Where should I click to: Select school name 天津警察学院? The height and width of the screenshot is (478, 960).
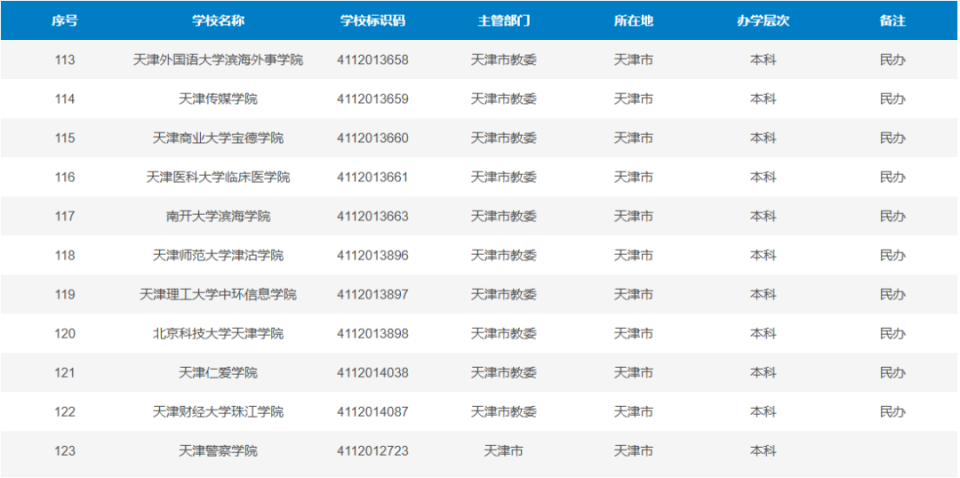click(218, 452)
